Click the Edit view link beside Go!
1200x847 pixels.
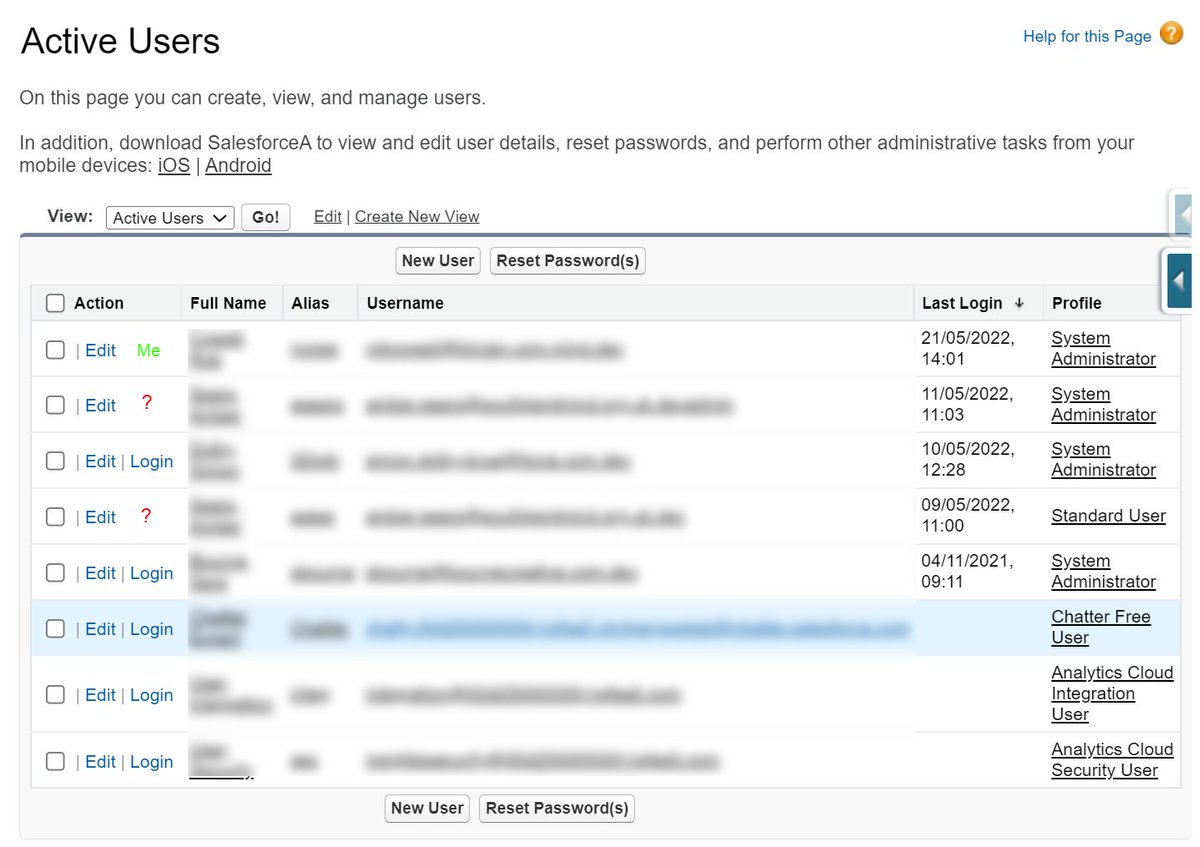click(x=328, y=216)
